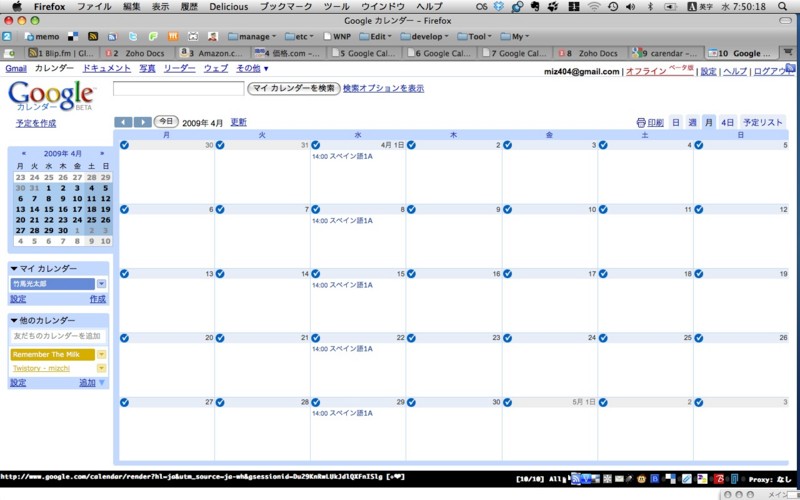
Task: Open dropdown arrow for Remember The Milk calendar
Action: (102, 355)
